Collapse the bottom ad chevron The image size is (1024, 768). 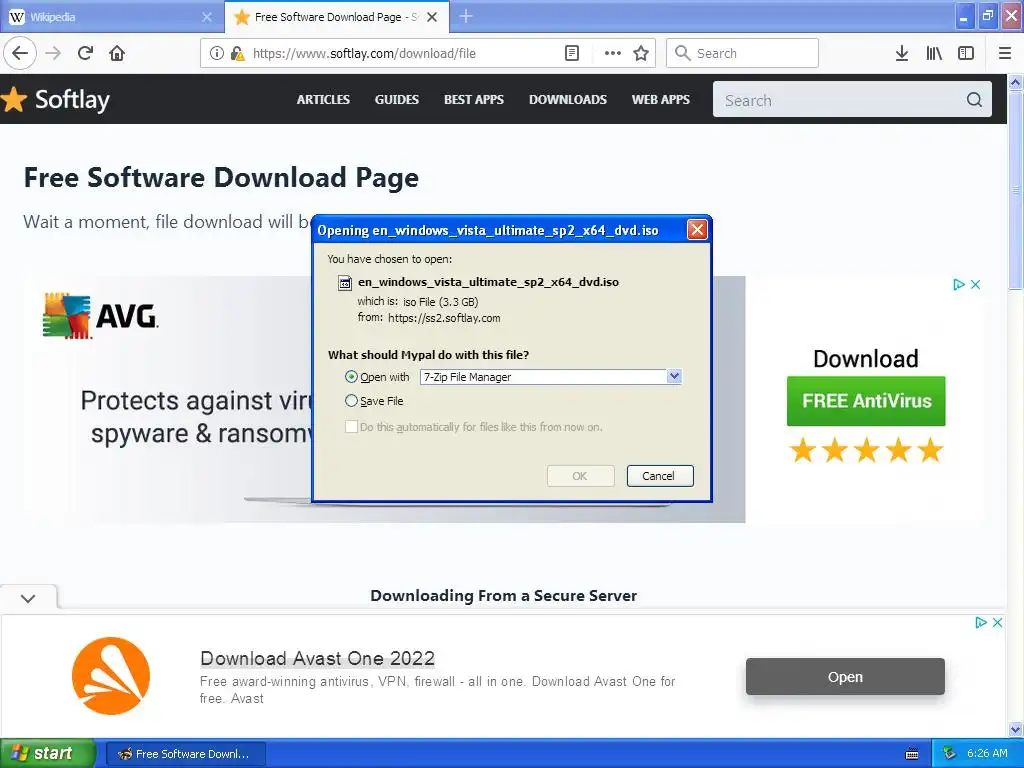click(28, 598)
